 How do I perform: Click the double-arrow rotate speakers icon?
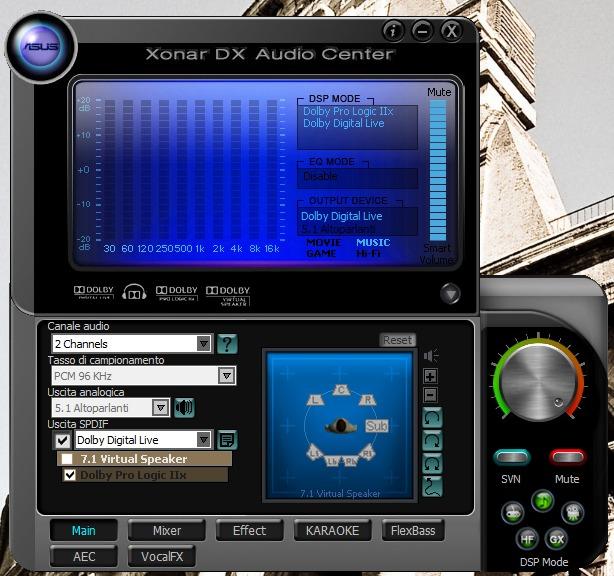coord(433,463)
